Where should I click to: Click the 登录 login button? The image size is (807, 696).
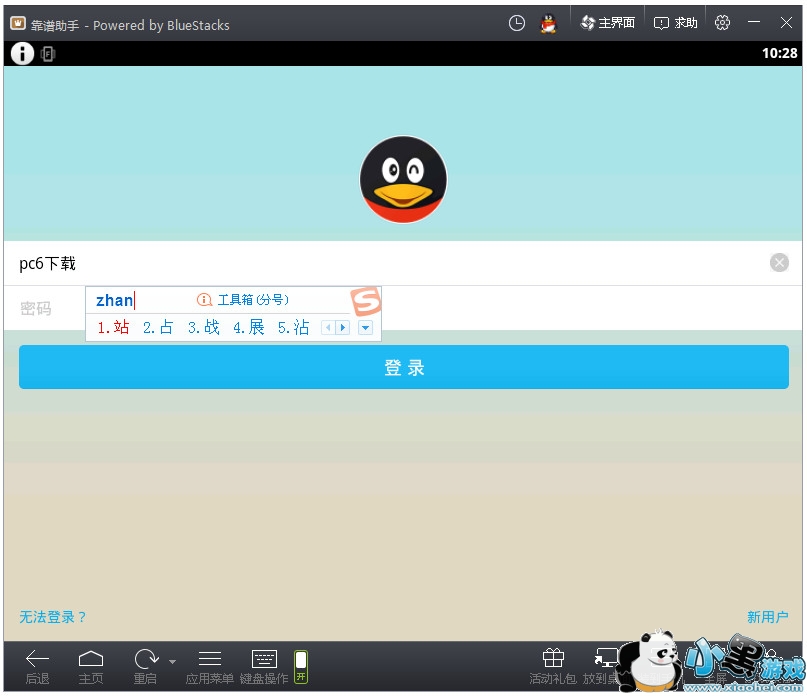pos(404,367)
